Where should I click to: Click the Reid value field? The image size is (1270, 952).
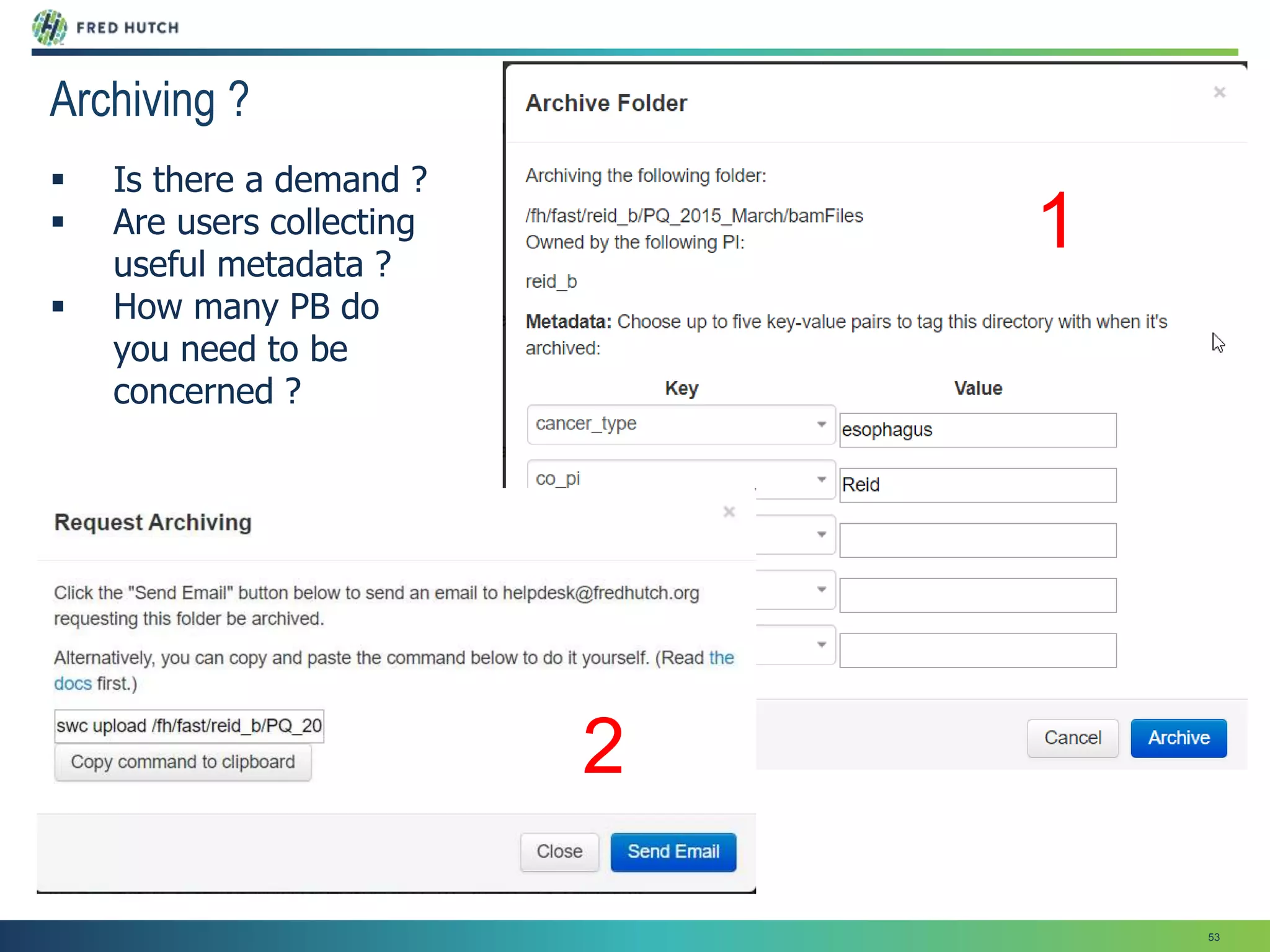pyautogui.click(x=978, y=485)
